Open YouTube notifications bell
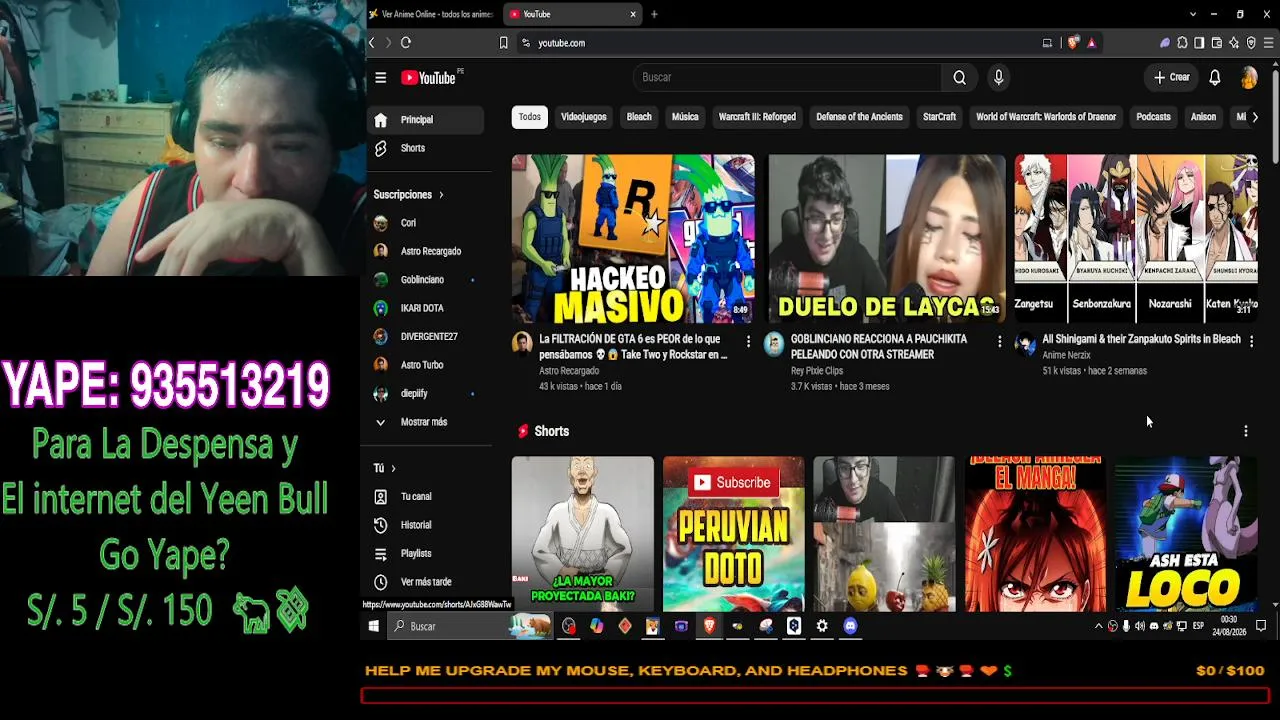 tap(1215, 77)
